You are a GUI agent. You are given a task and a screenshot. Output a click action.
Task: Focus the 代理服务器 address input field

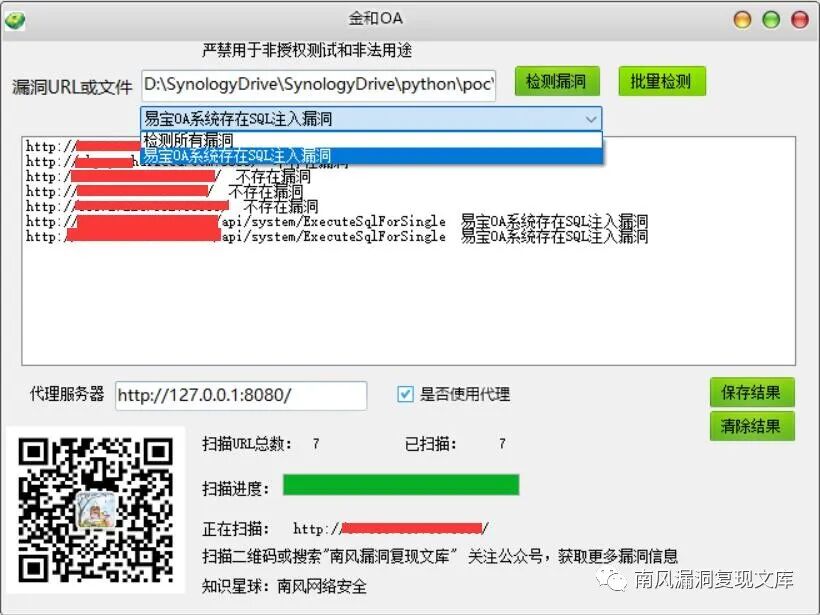[241, 395]
